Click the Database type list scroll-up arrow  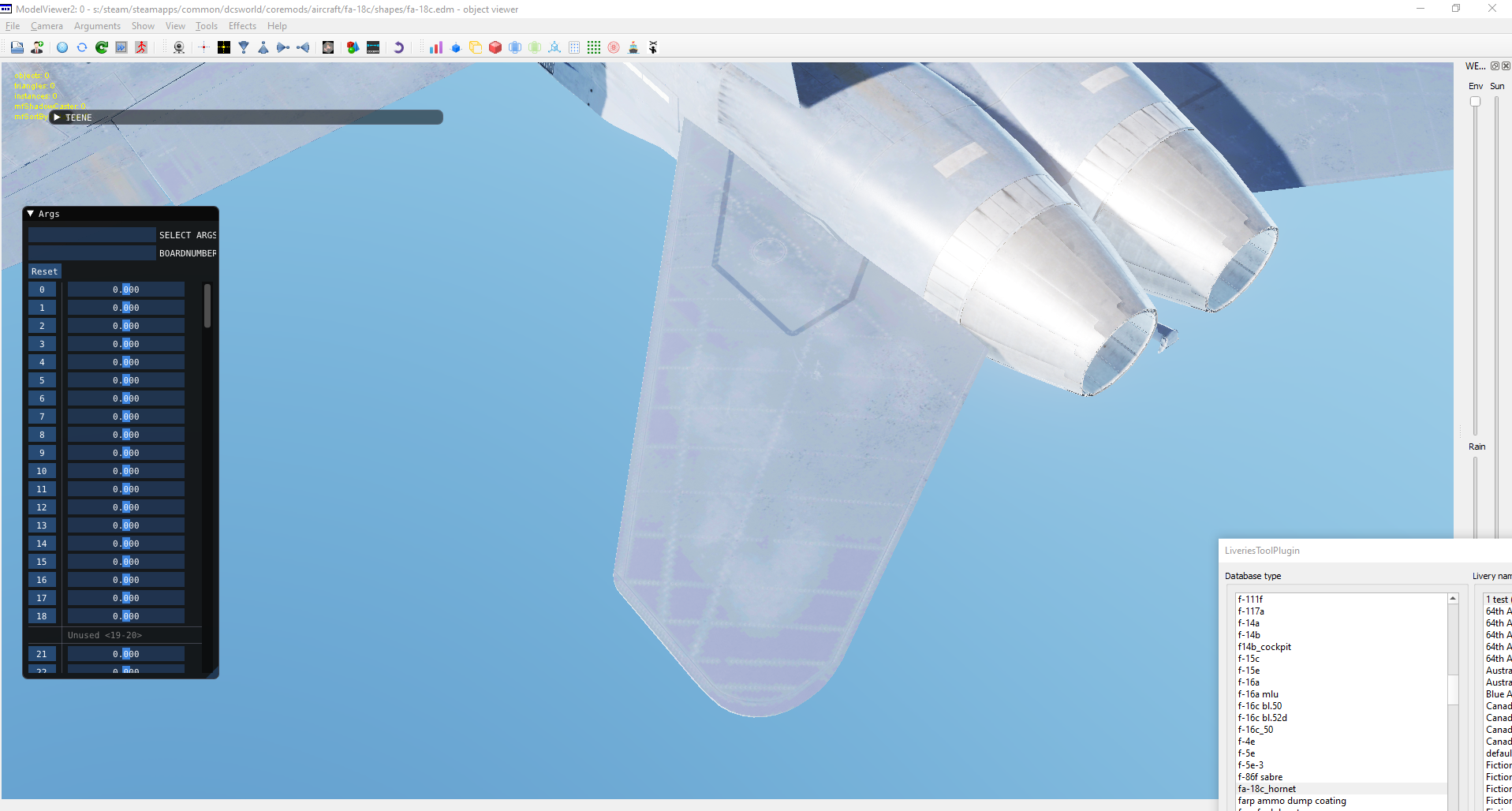tap(1453, 599)
